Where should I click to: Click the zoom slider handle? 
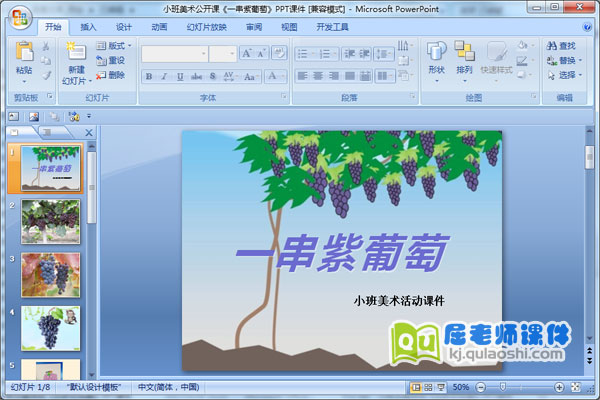click(503, 387)
